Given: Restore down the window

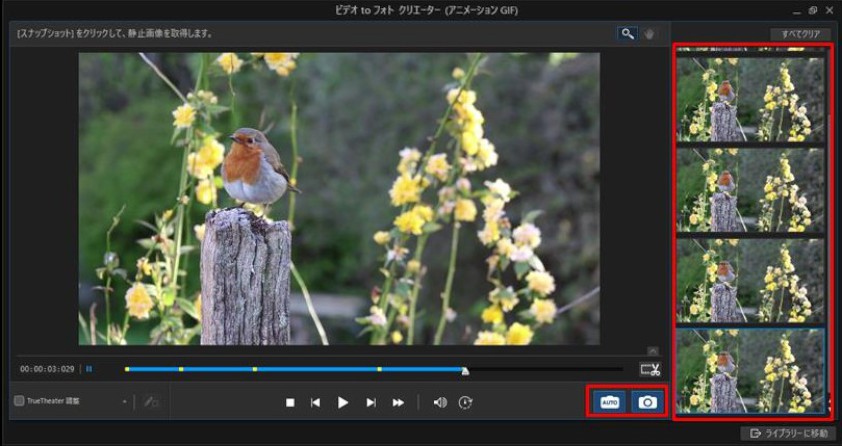Looking at the screenshot, I should tap(812, 10).
